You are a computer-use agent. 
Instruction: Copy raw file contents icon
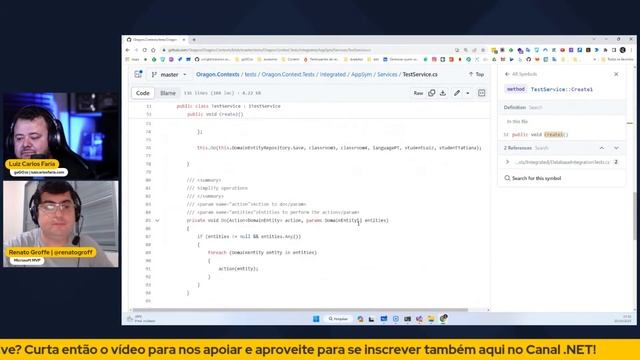(x=431, y=93)
